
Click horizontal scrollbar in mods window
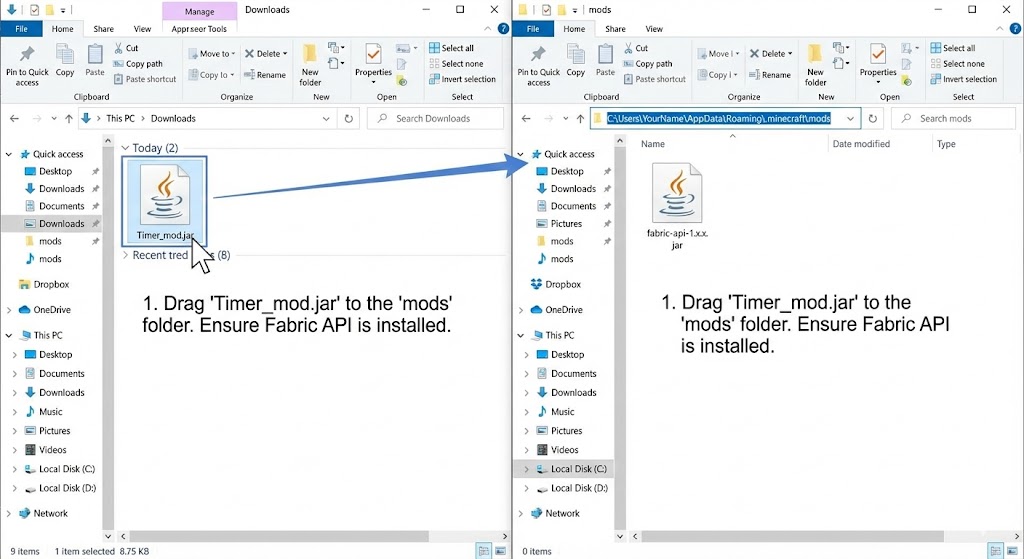click(x=793, y=536)
